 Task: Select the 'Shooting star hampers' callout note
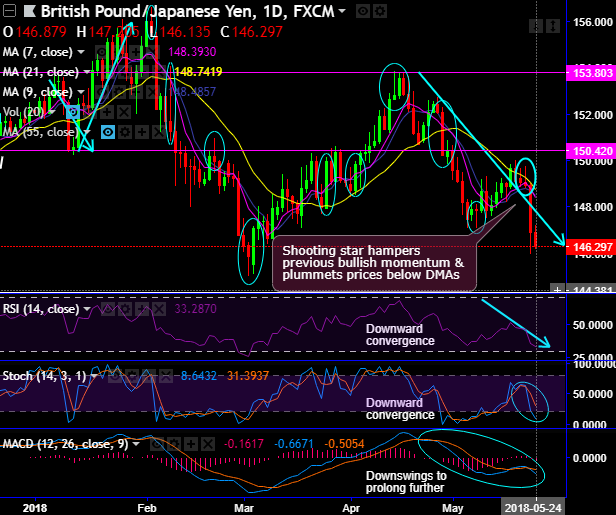[x=374, y=263]
